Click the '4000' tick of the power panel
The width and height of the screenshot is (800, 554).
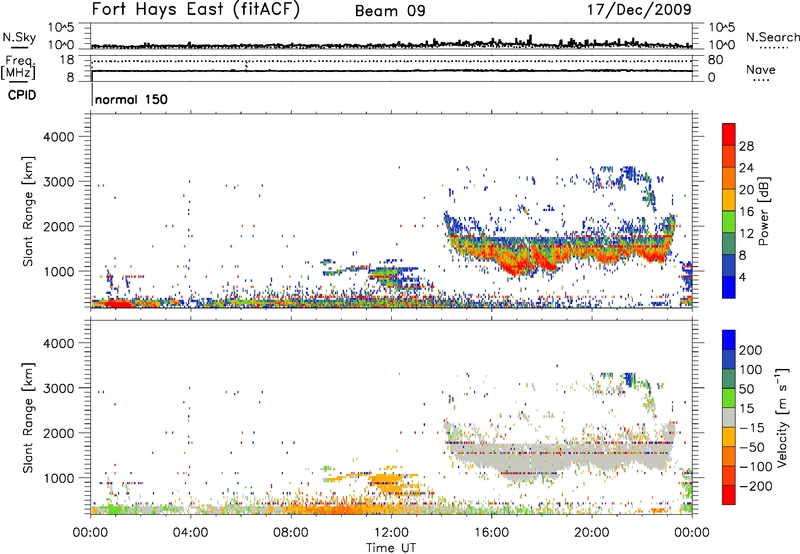pos(58,137)
